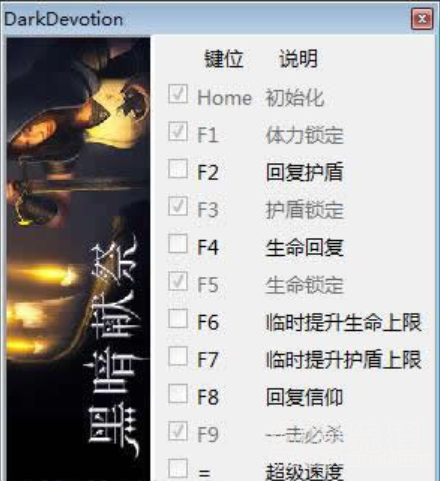Click the 键位 column header
This screenshot has height=481, width=440.
coord(224,59)
